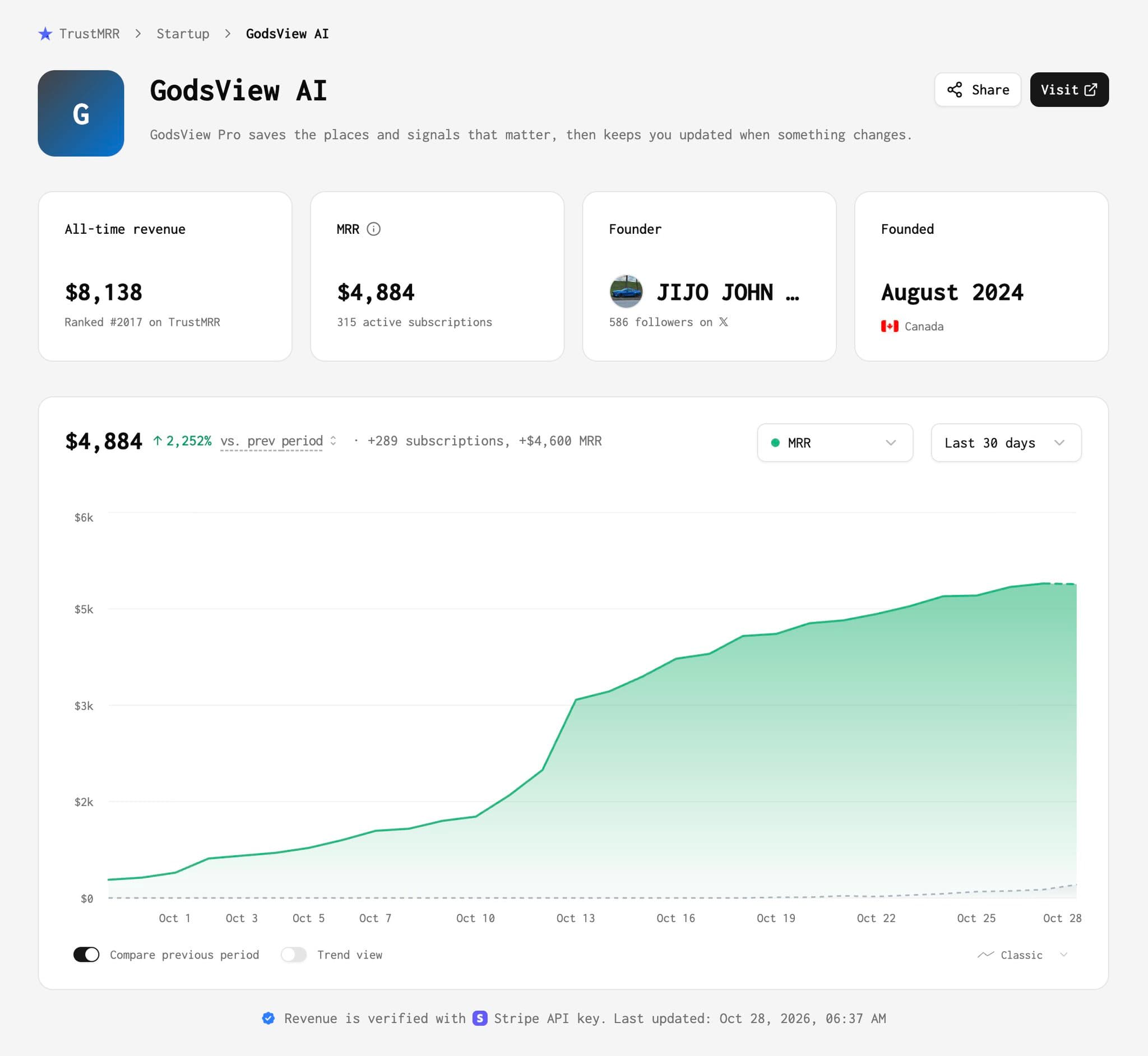Open founder JIJO JOHN profile
The width and height of the screenshot is (1148, 1056).
[728, 293]
